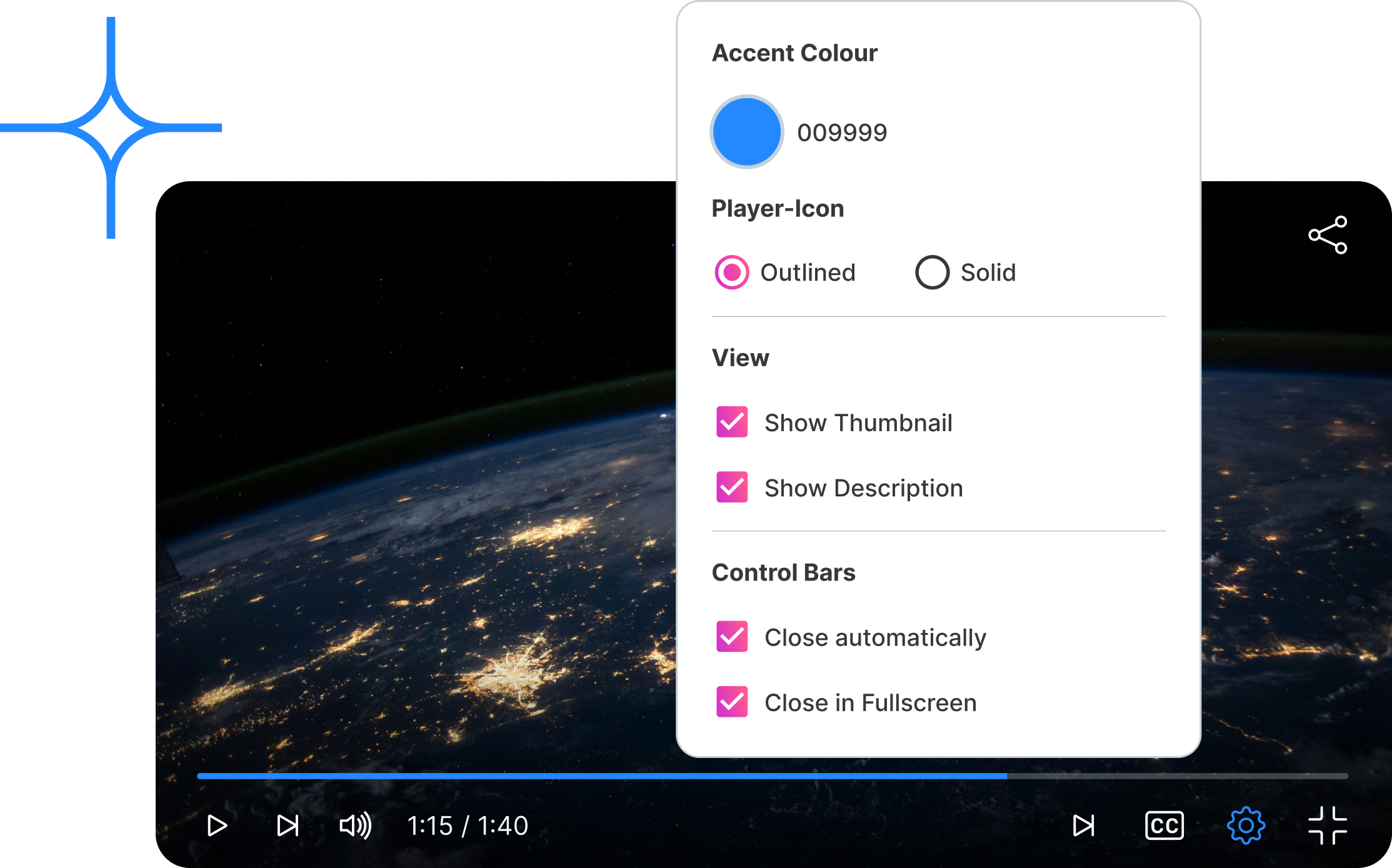The width and height of the screenshot is (1392, 868).
Task: Choose Solid player icon style
Action: (932, 272)
